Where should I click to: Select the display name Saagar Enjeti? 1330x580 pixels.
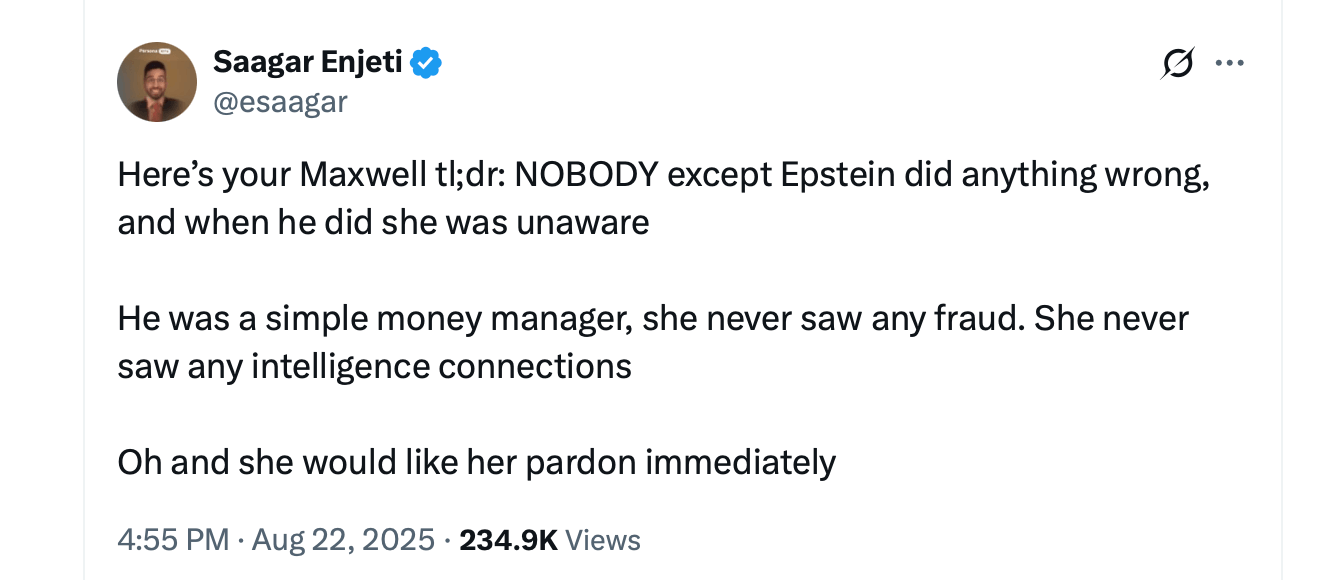pos(307,61)
